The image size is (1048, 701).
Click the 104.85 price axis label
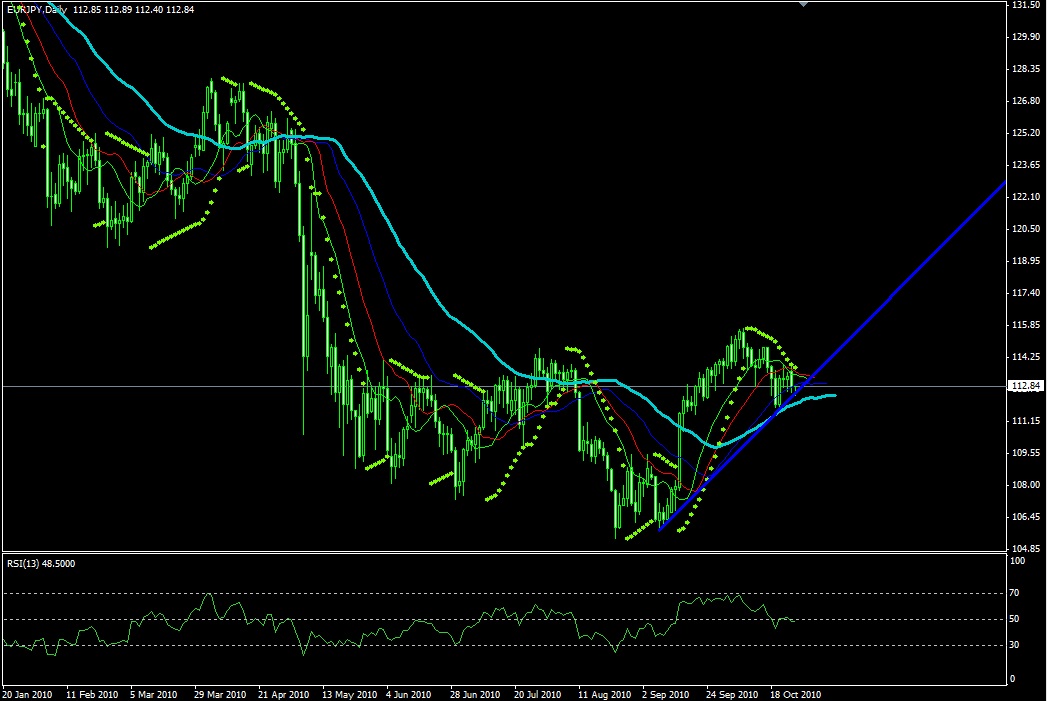[x=1026, y=549]
